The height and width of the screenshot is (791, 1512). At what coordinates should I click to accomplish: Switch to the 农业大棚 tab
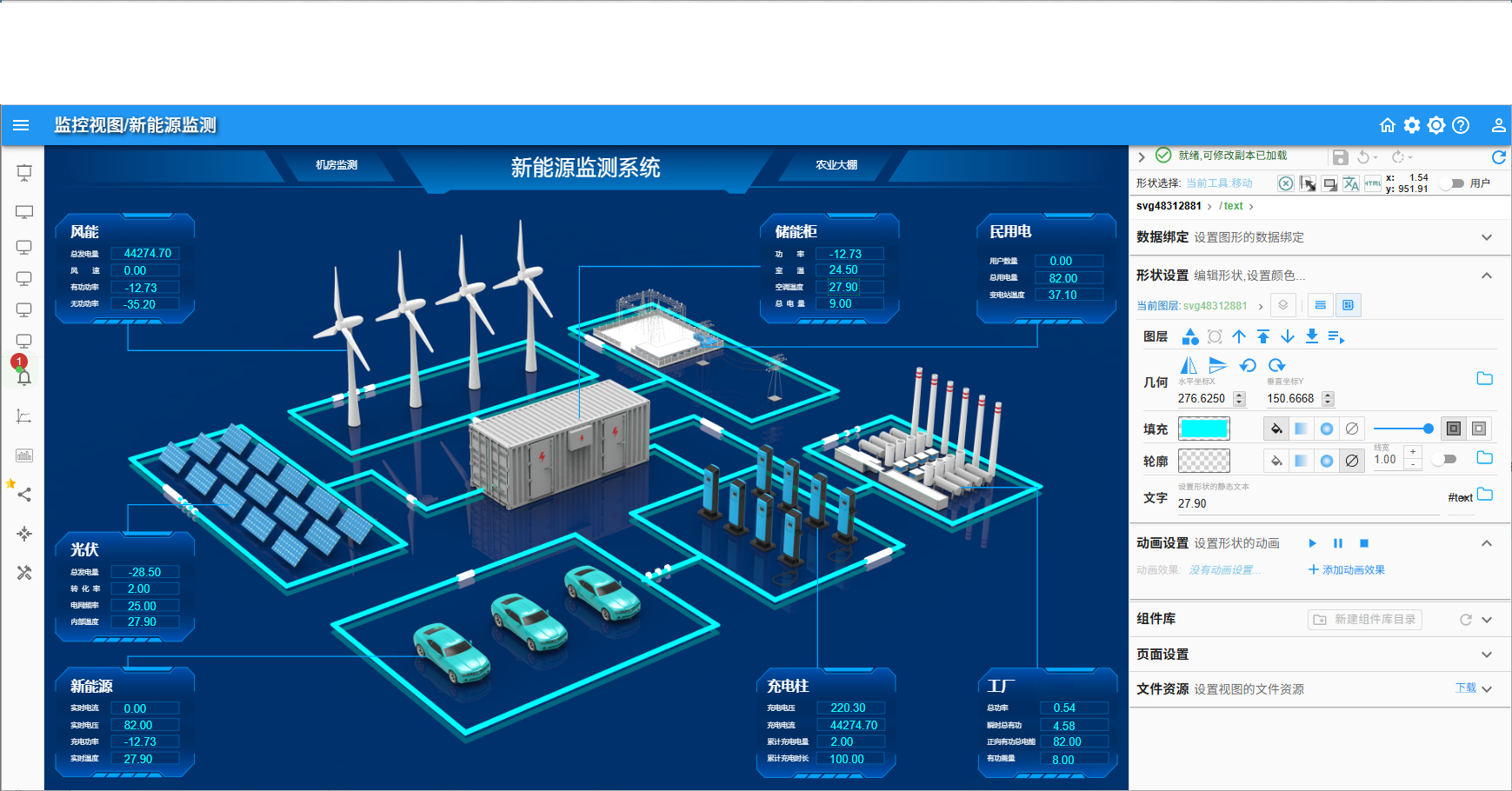(x=836, y=165)
